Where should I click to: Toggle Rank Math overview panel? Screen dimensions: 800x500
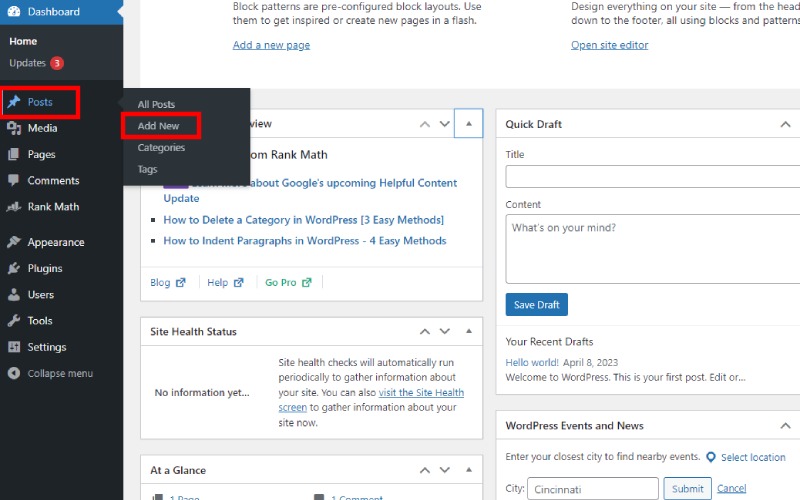(468, 123)
